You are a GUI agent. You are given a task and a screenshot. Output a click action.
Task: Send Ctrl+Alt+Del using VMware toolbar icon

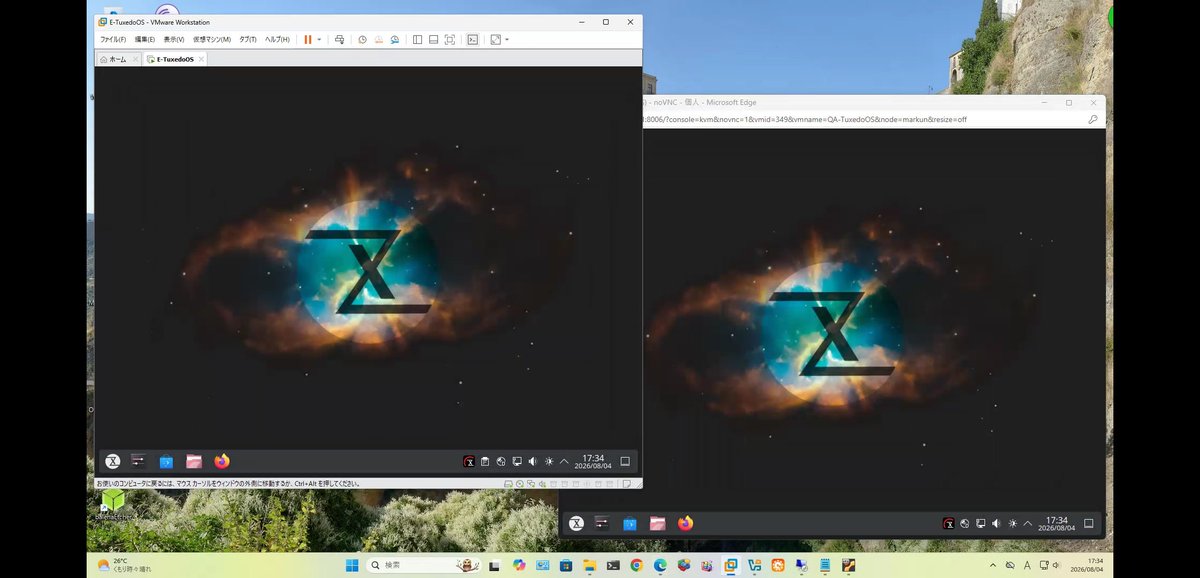click(x=339, y=39)
